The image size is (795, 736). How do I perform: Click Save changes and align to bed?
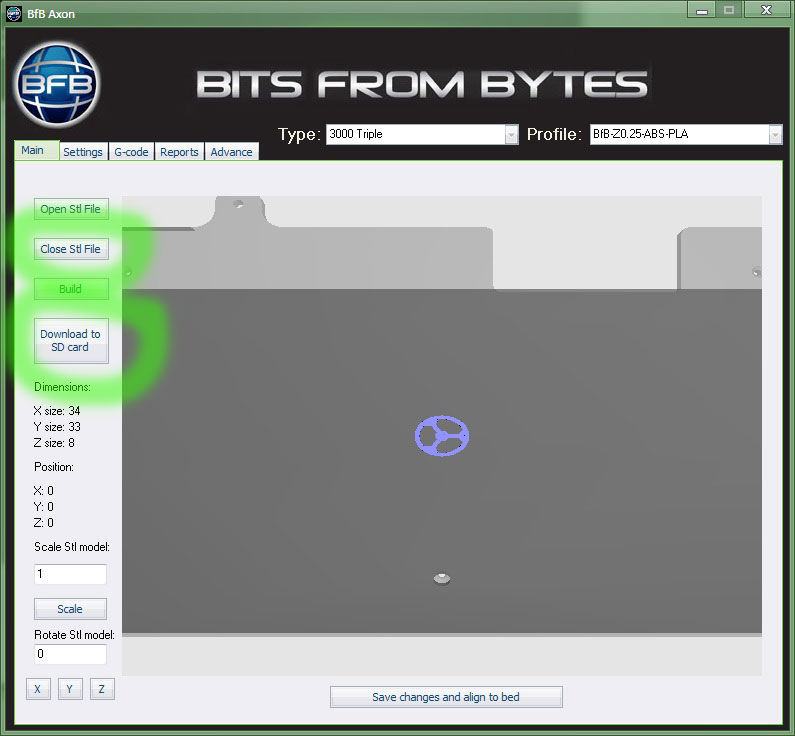point(446,697)
